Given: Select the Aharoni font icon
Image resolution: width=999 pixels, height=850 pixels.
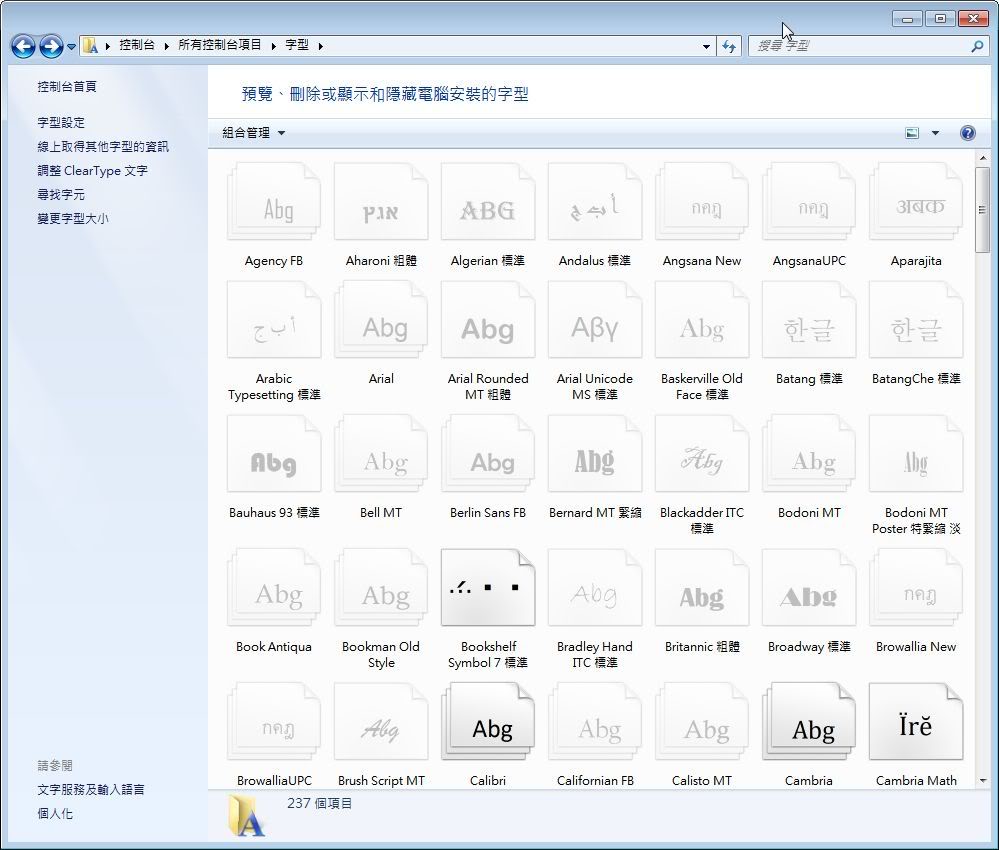Looking at the screenshot, I should click(381, 202).
